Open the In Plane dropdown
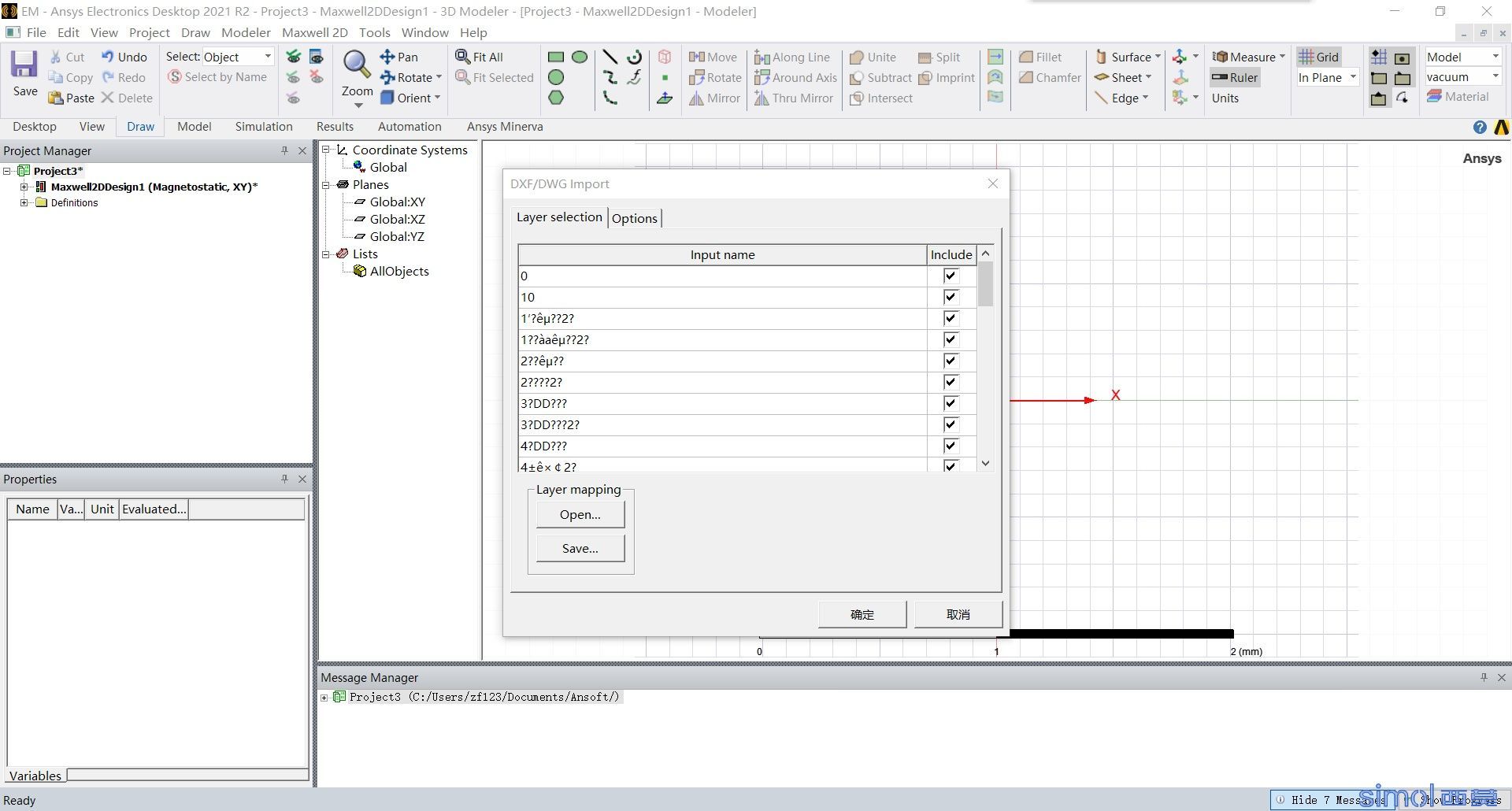Screen dimensions: 1512x811 pyautogui.click(x=1353, y=77)
